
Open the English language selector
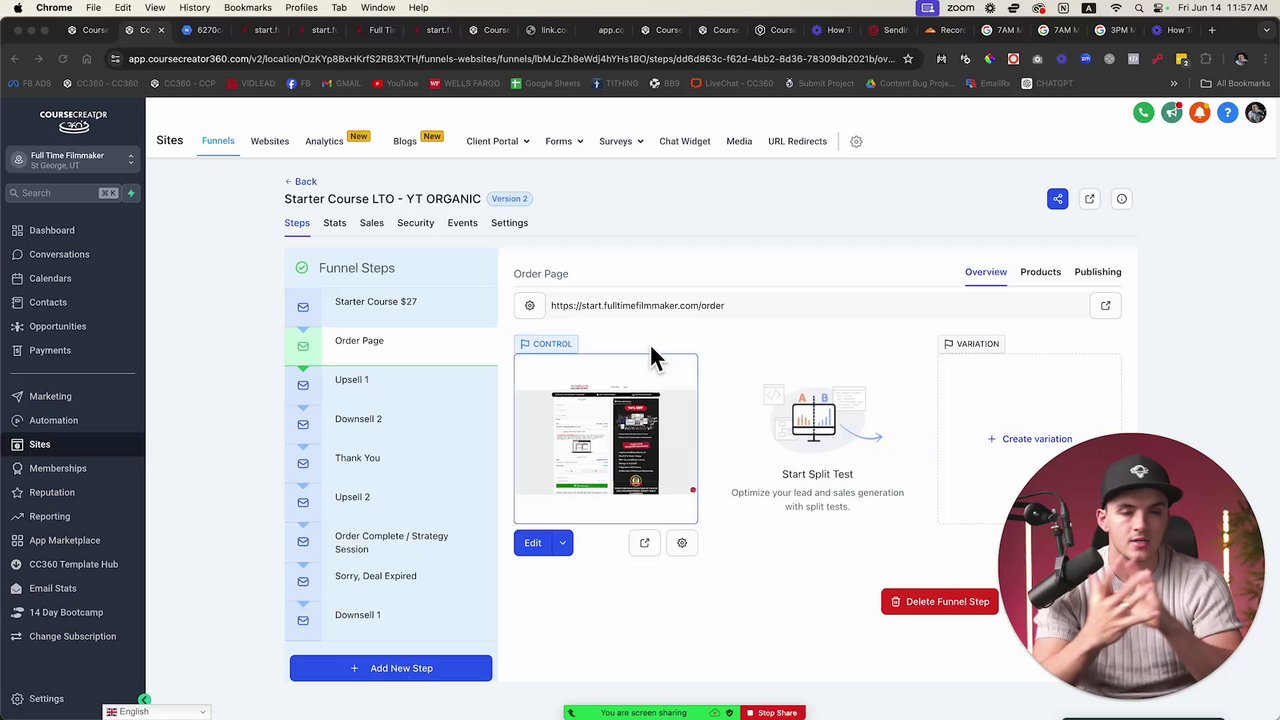click(157, 712)
